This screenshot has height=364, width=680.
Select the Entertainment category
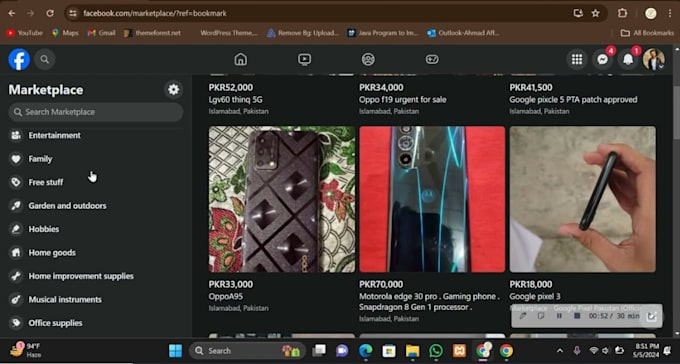pos(96,135)
